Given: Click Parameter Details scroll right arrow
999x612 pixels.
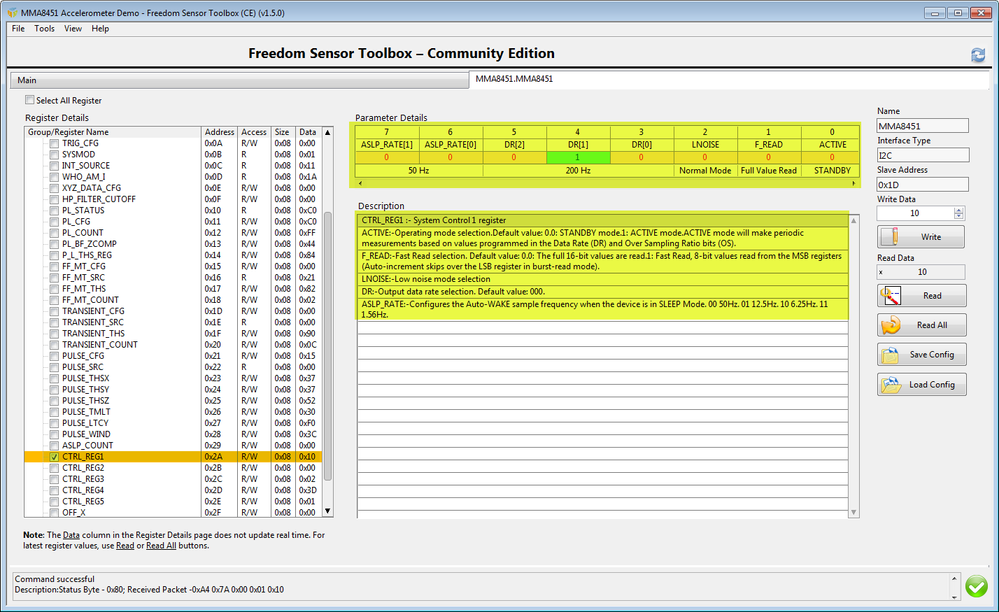Looking at the screenshot, I should click(x=854, y=183).
